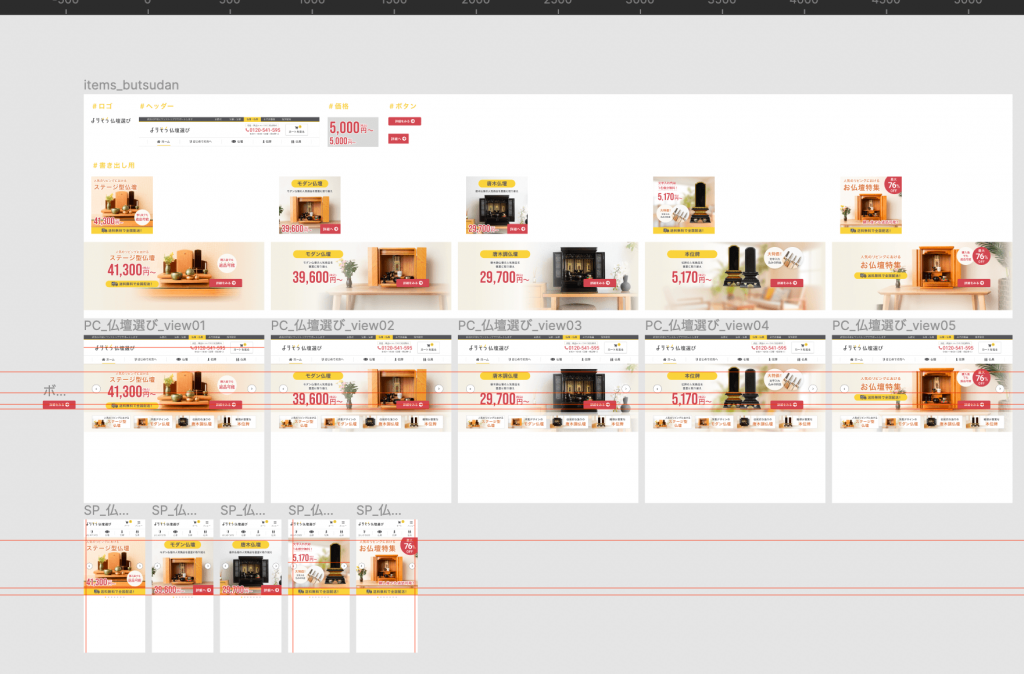Viewport: 1024px width, 674px height.
Task: Click the small square モダン仏壇 banner thumbnail
Action: (x=309, y=206)
